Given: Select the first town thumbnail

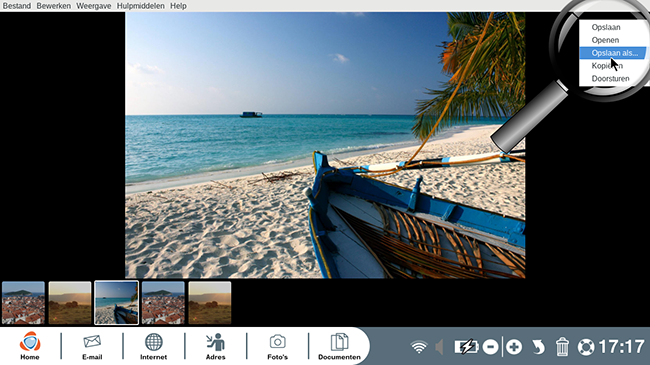Looking at the screenshot, I should pos(23,303).
